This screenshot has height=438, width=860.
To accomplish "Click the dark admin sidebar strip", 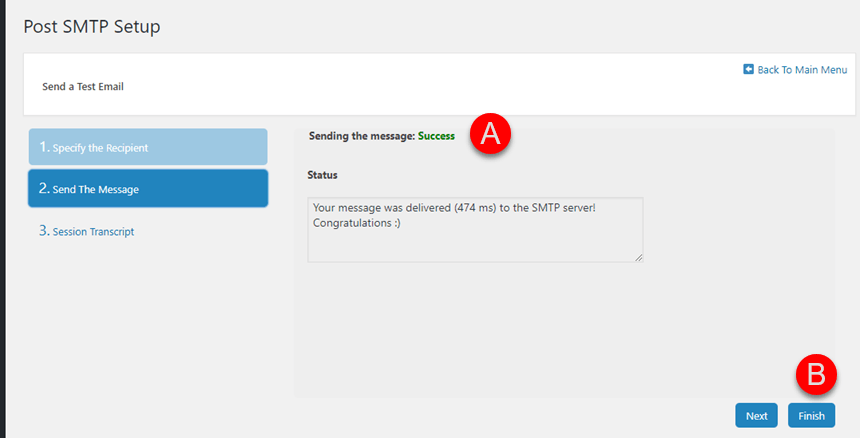I will click(3, 219).
